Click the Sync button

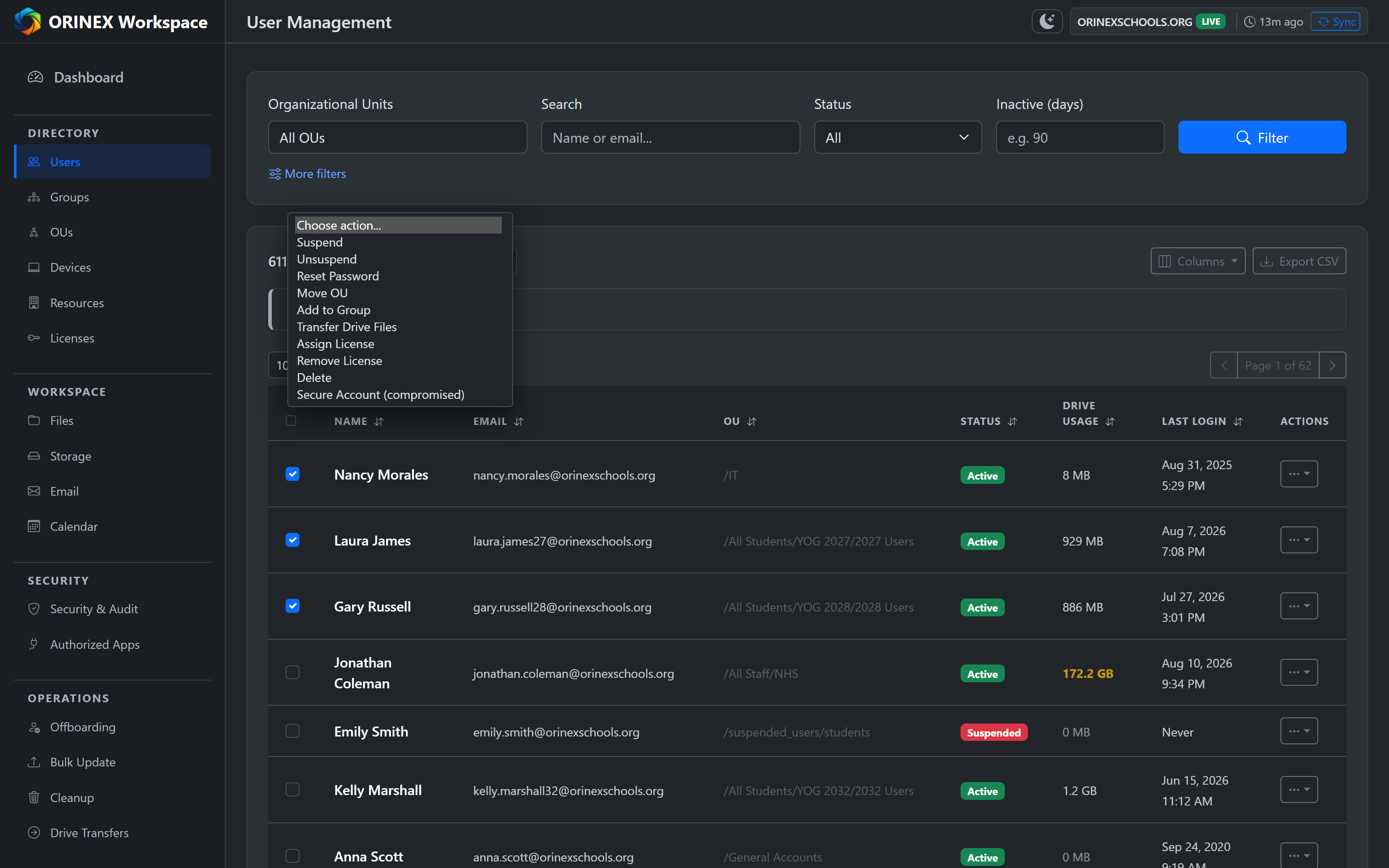pyautogui.click(x=1335, y=22)
